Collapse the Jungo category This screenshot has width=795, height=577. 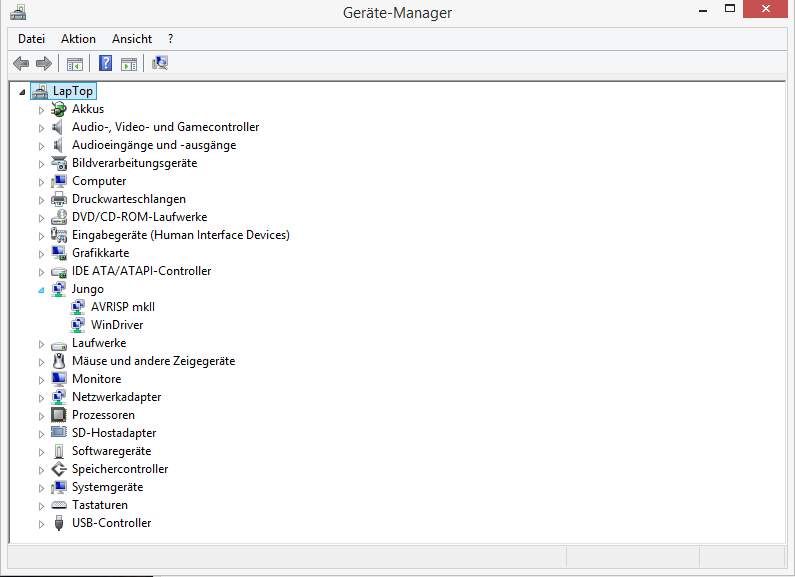point(41,290)
